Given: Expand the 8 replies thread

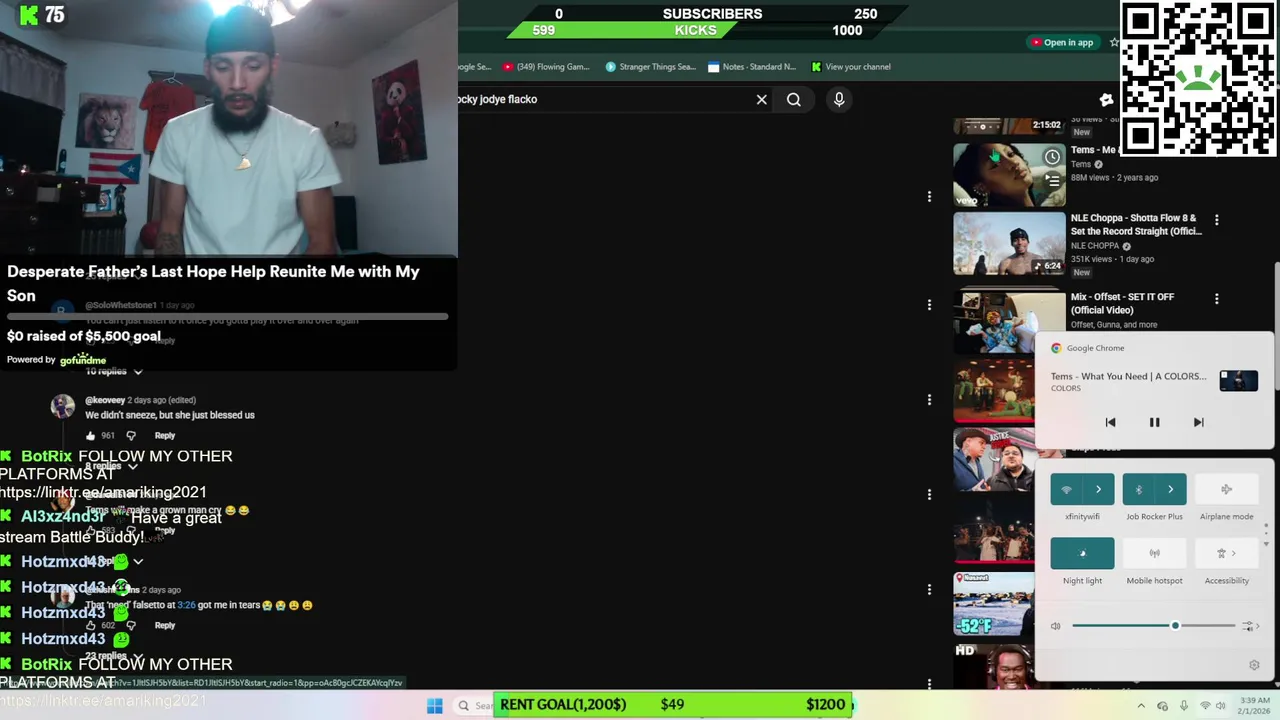Looking at the screenshot, I should (x=111, y=466).
